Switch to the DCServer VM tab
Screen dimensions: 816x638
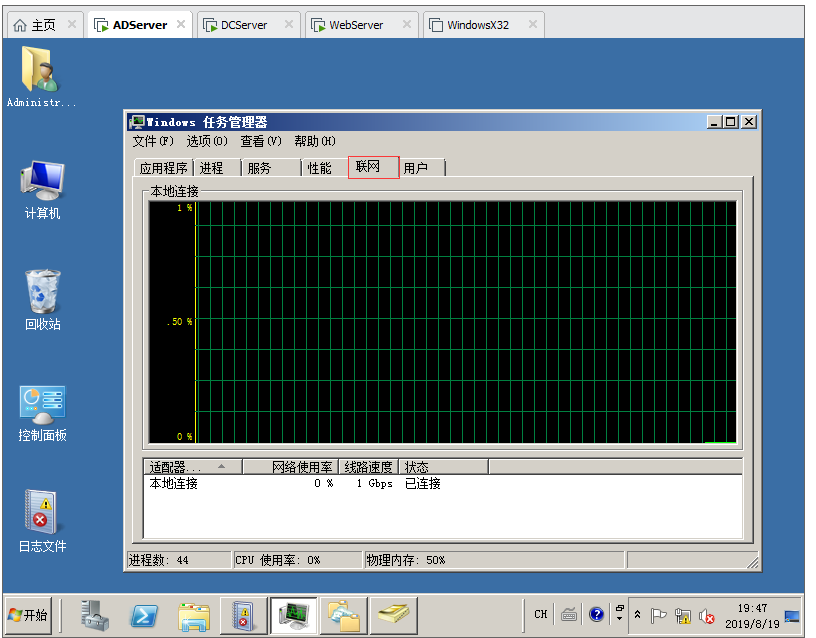pyautogui.click(x=244, y=25)
